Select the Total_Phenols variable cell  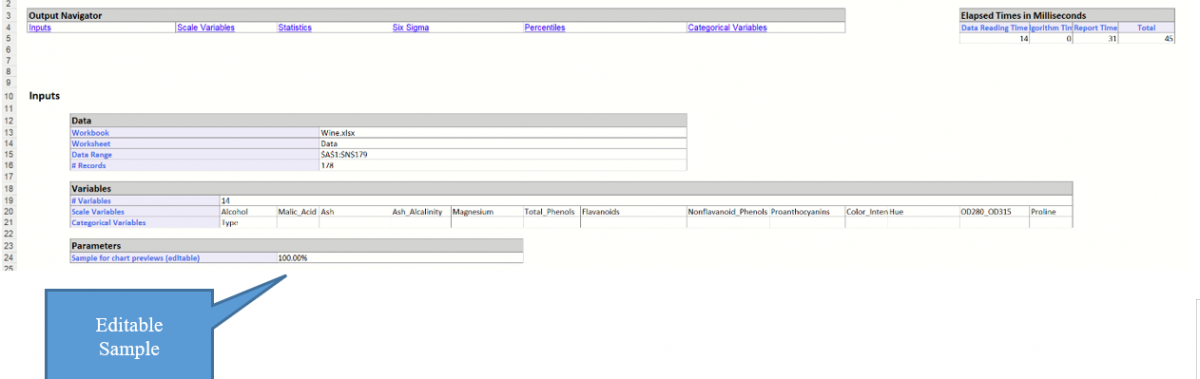[552, 212]
